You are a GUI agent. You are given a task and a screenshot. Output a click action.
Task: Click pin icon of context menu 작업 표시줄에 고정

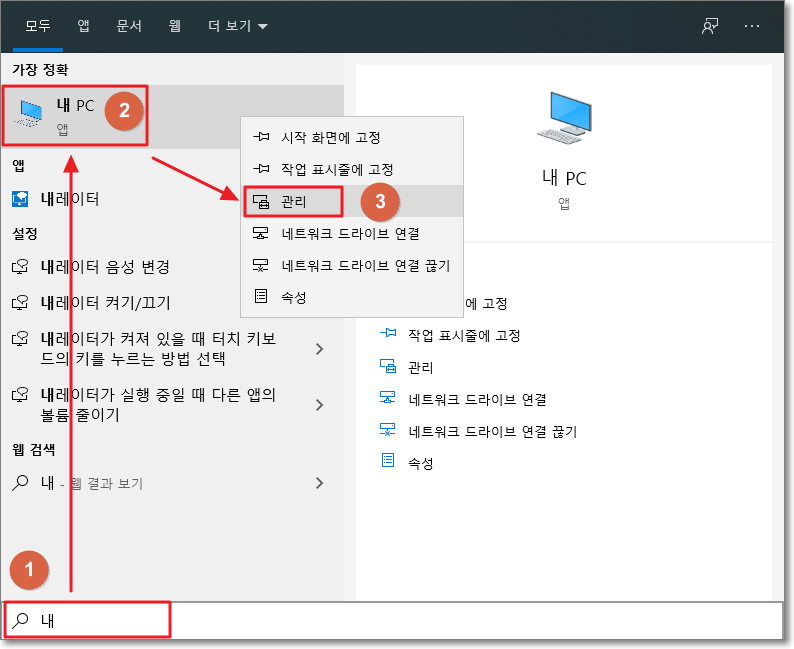click(261, 169)
